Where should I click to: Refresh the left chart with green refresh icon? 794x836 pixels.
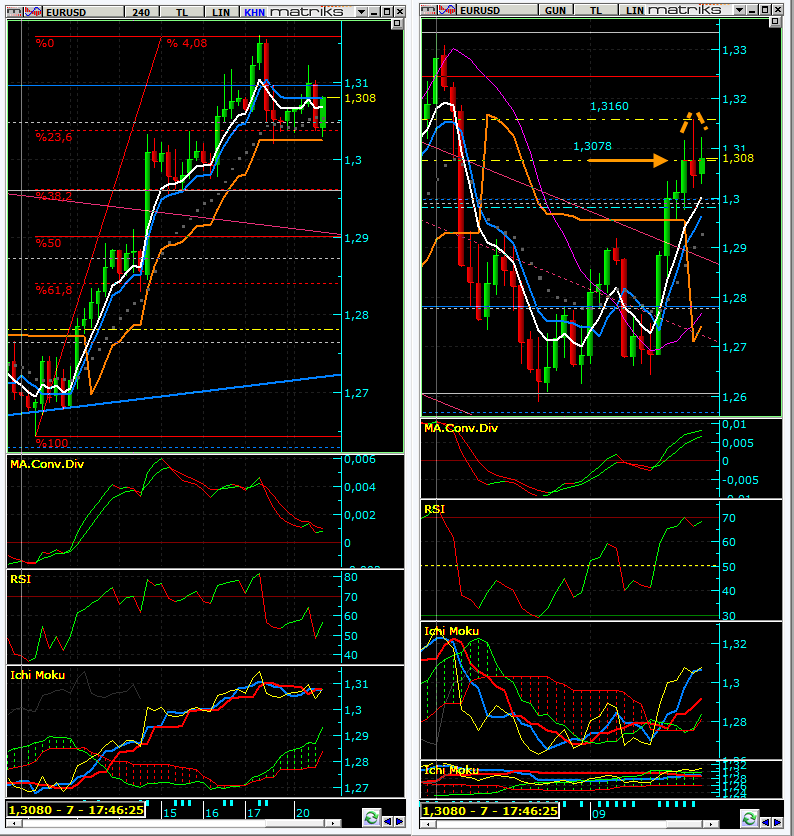pyautogui.click(x=371, y=817)
